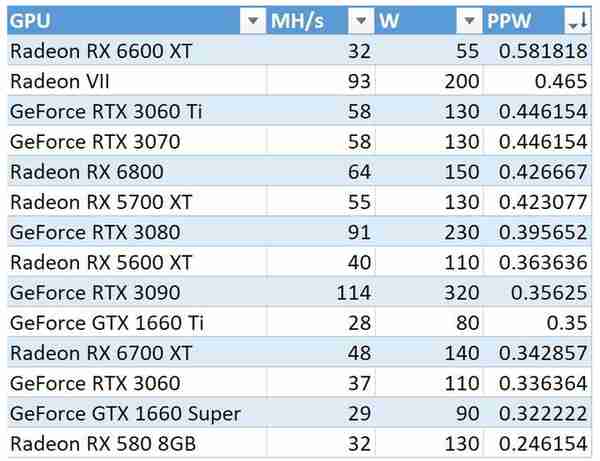Click the MH/s value 114 for RTX 3090
The height and width of the screenshot is (461, 600).
point(354,293)
